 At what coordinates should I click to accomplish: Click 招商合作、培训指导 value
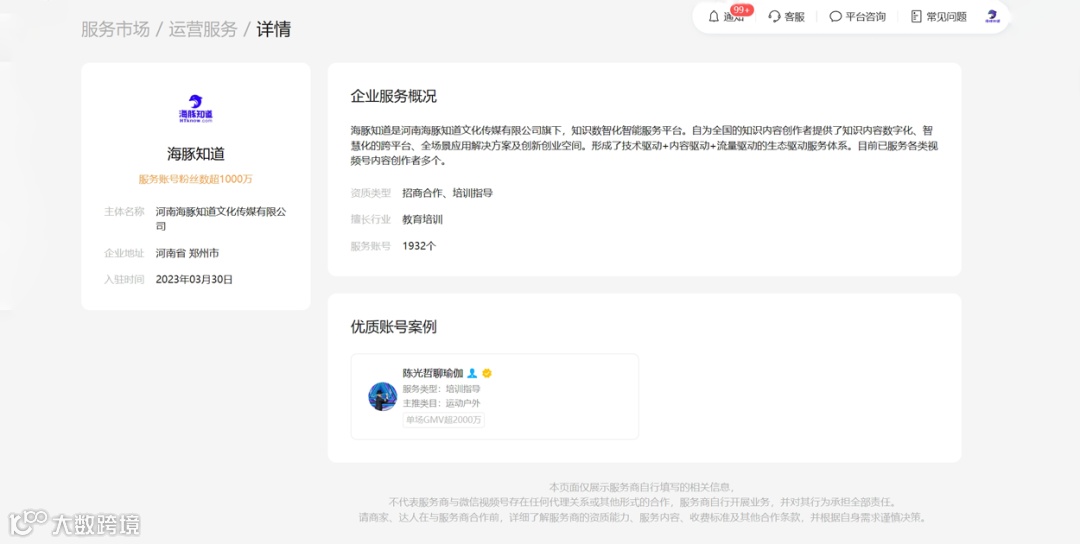pyautogui.click(x=448, y=193)
